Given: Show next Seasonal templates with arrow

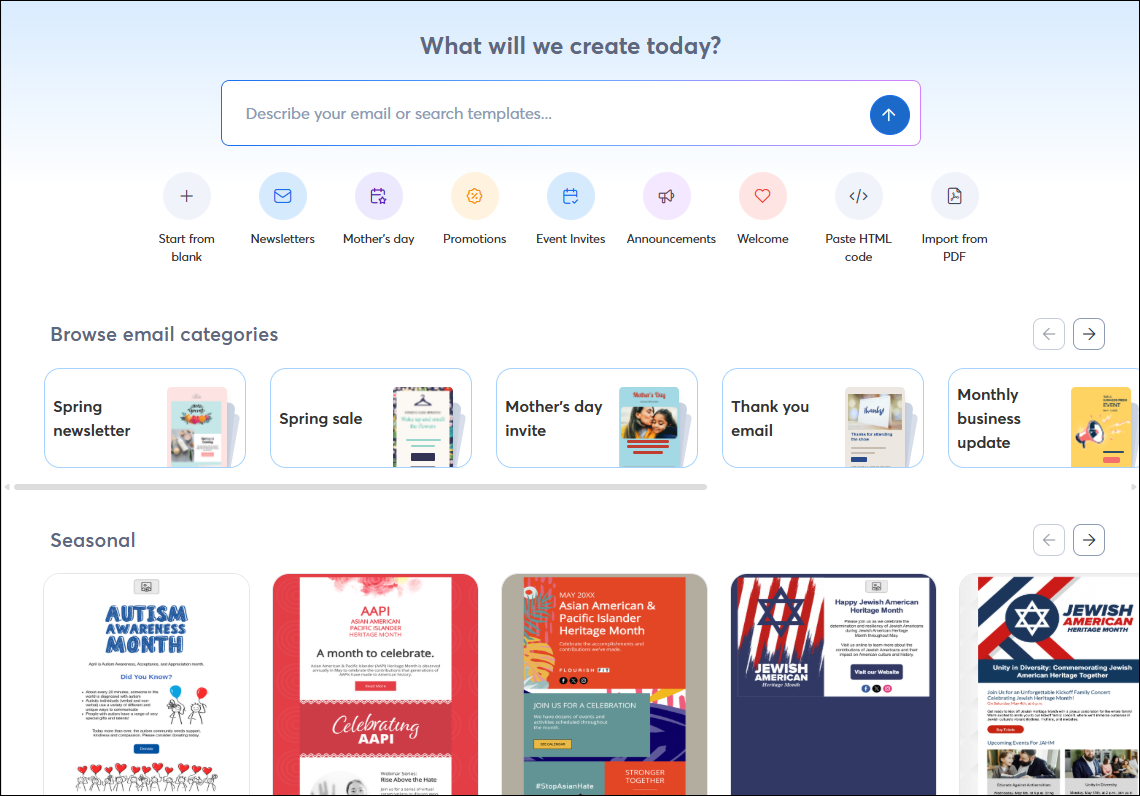Looking at the screenshot, I should 1089,540.
